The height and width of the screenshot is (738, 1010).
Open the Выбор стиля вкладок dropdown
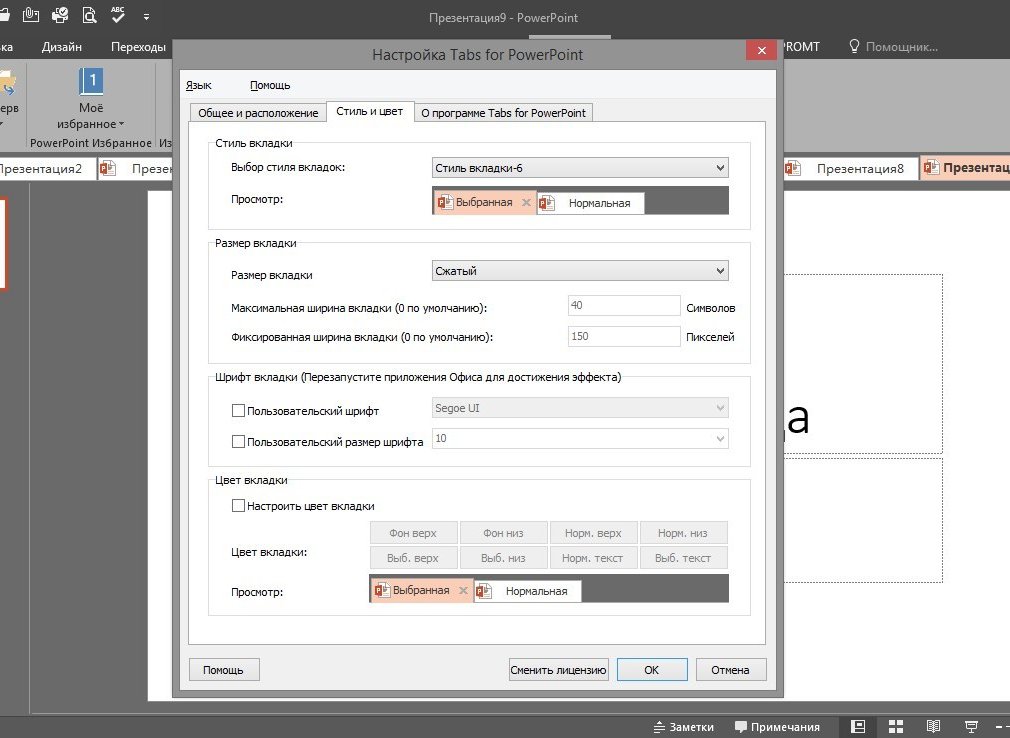[580, 168]
